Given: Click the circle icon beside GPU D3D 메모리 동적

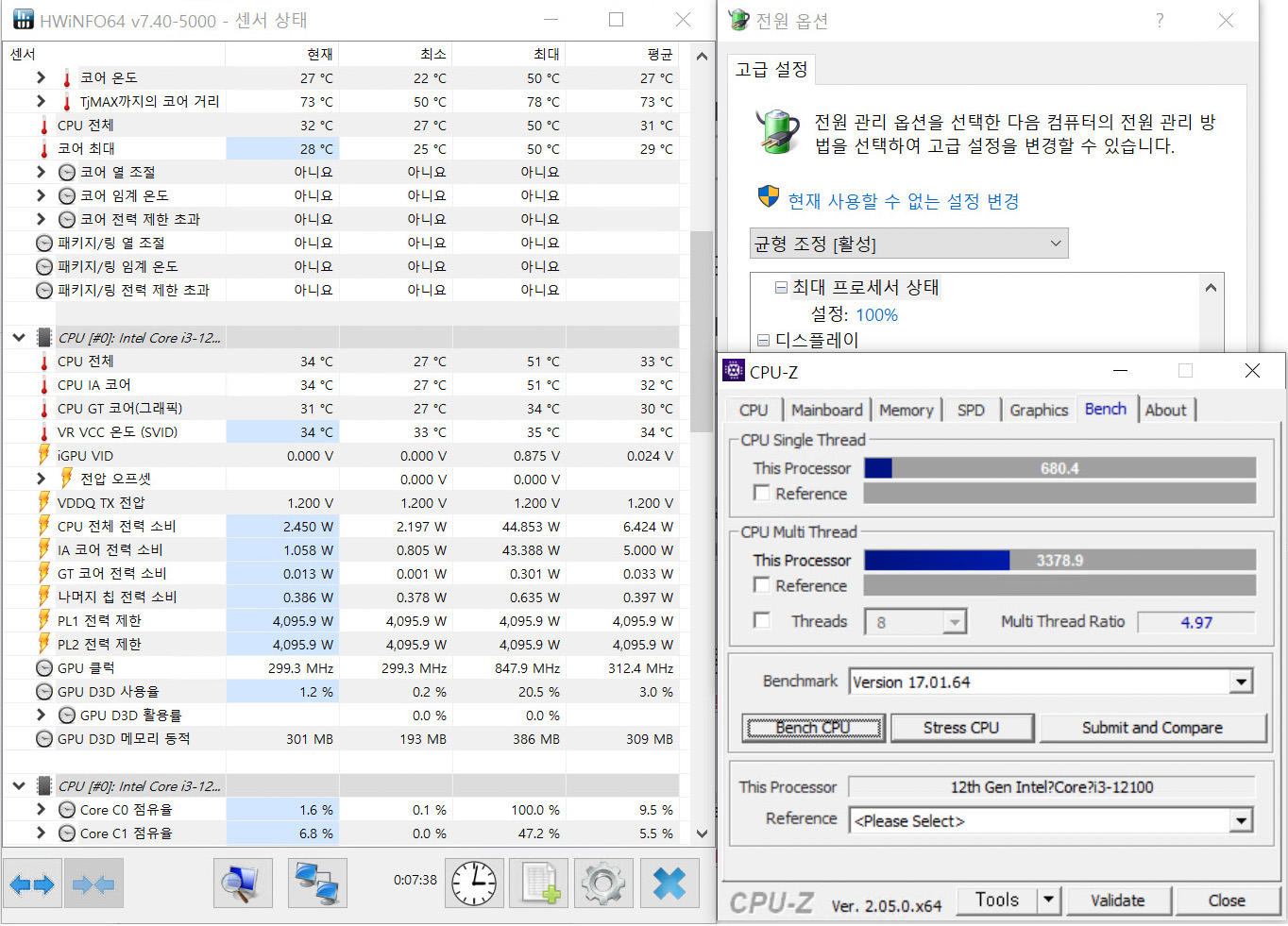Looking at the screenshot, I should tap(44, 739).
